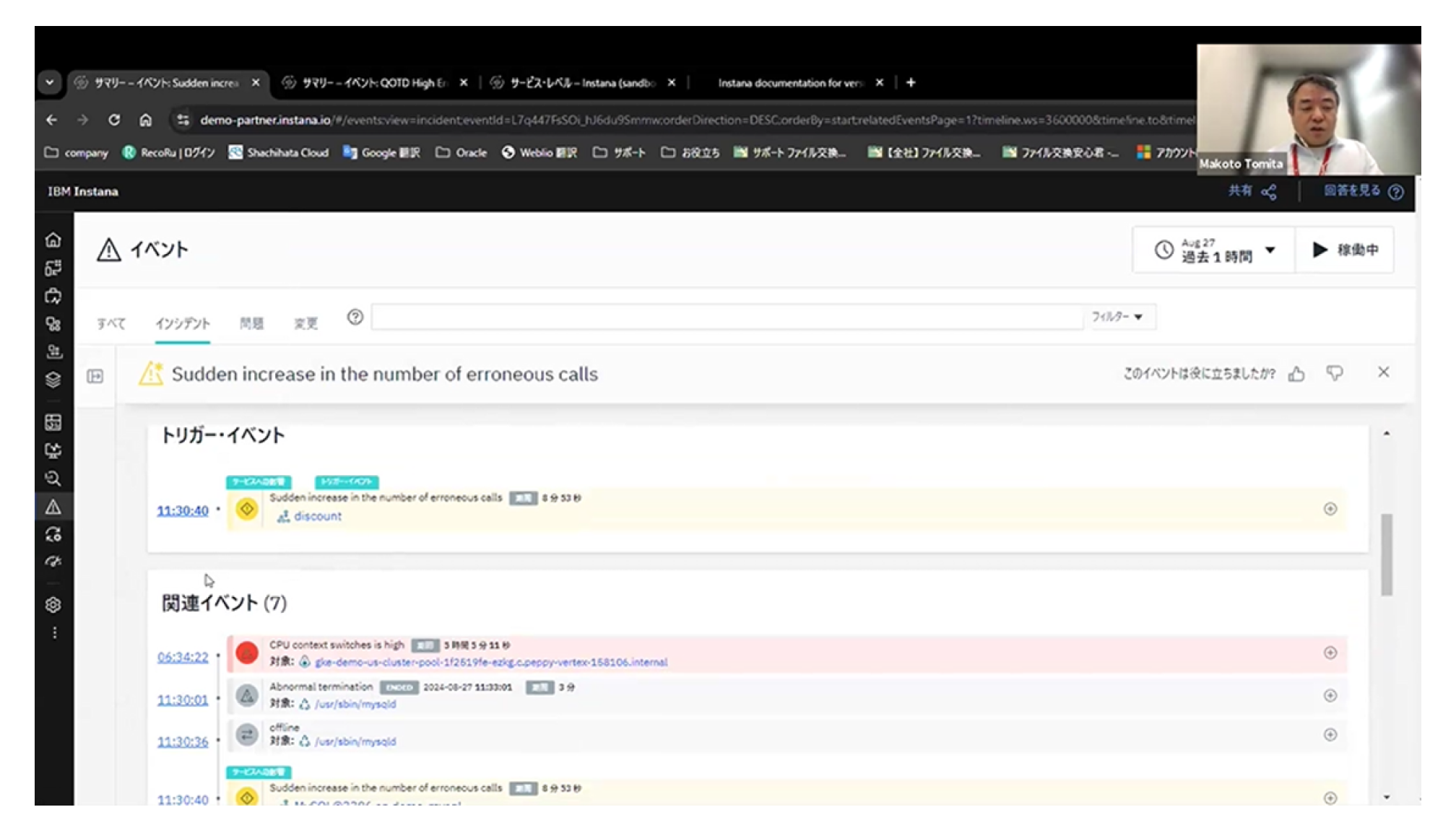
Task: Click the share icon in top bar
Action: (x=1269, y=192)
